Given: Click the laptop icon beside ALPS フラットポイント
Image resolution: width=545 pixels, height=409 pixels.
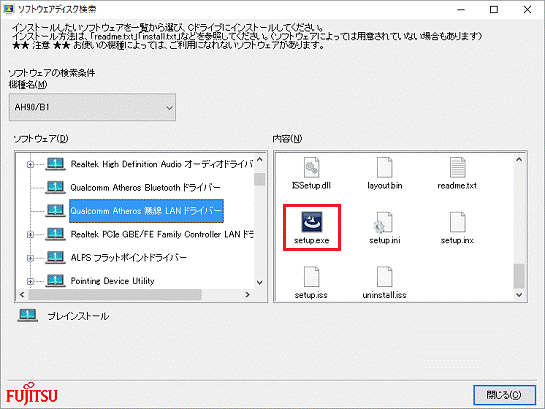Looking at the screenshot, I should pyautogui.click(x=55, y=257).
